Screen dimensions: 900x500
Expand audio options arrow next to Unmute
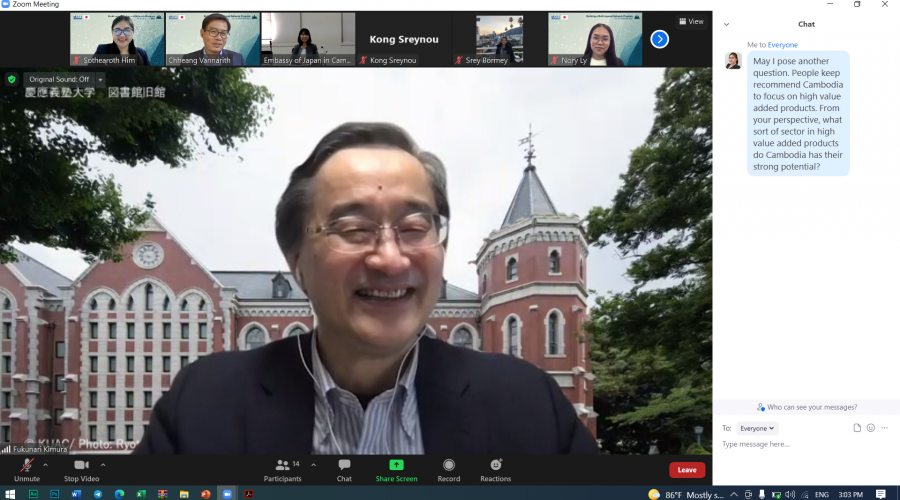coord(45,464)
